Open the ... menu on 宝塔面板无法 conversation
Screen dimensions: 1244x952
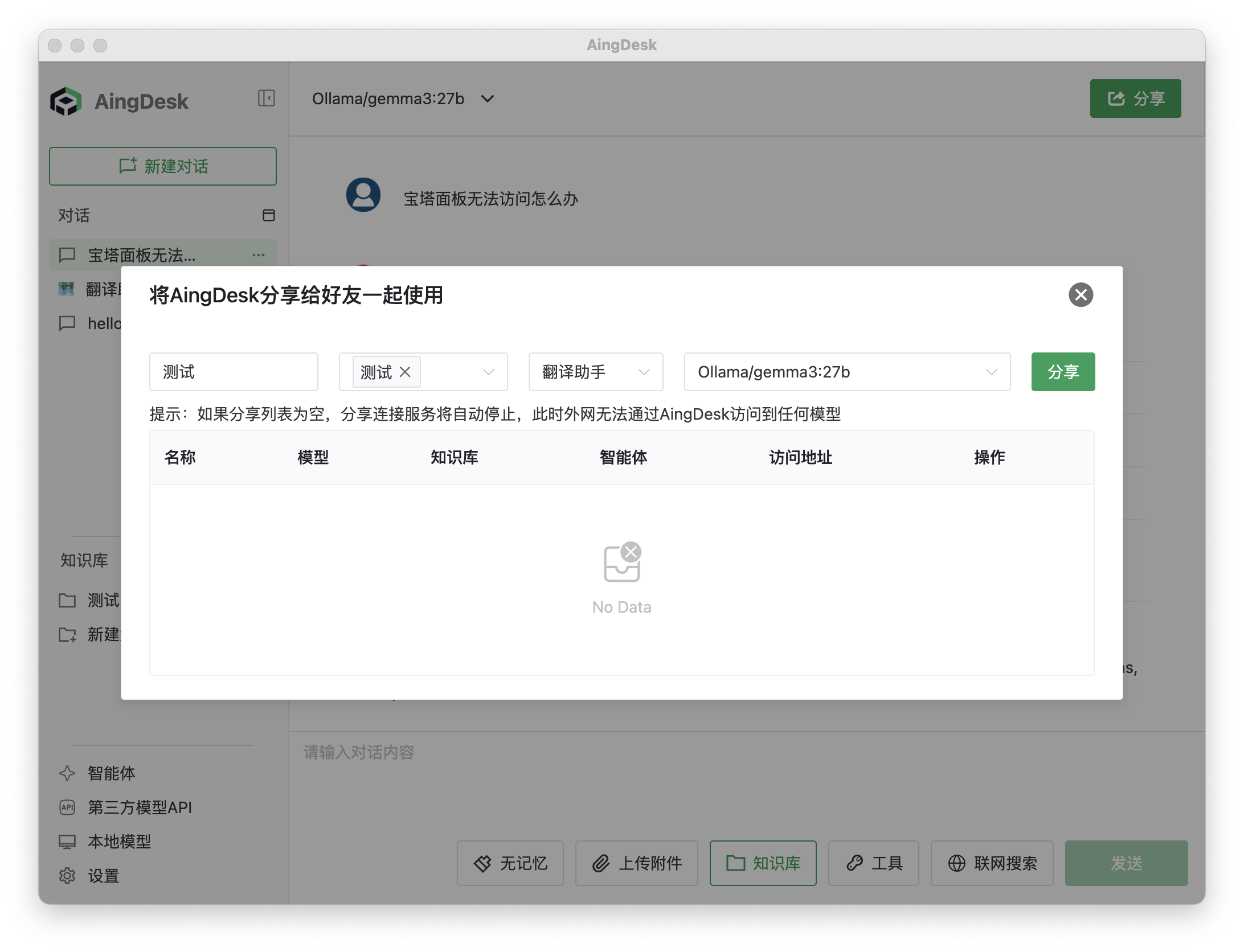click(x=259, y=255)
